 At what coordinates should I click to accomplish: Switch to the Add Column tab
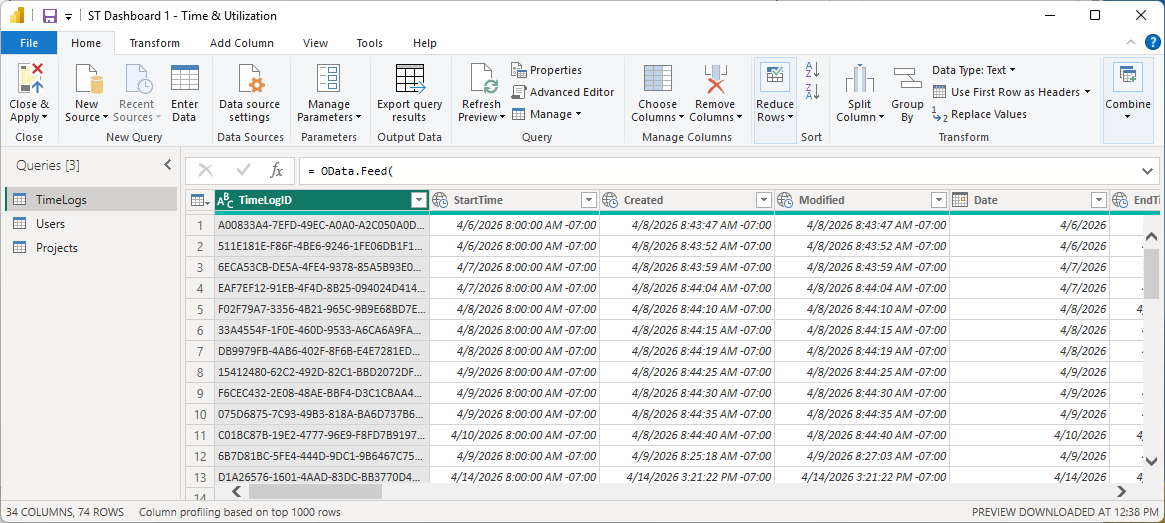(241, 43)
